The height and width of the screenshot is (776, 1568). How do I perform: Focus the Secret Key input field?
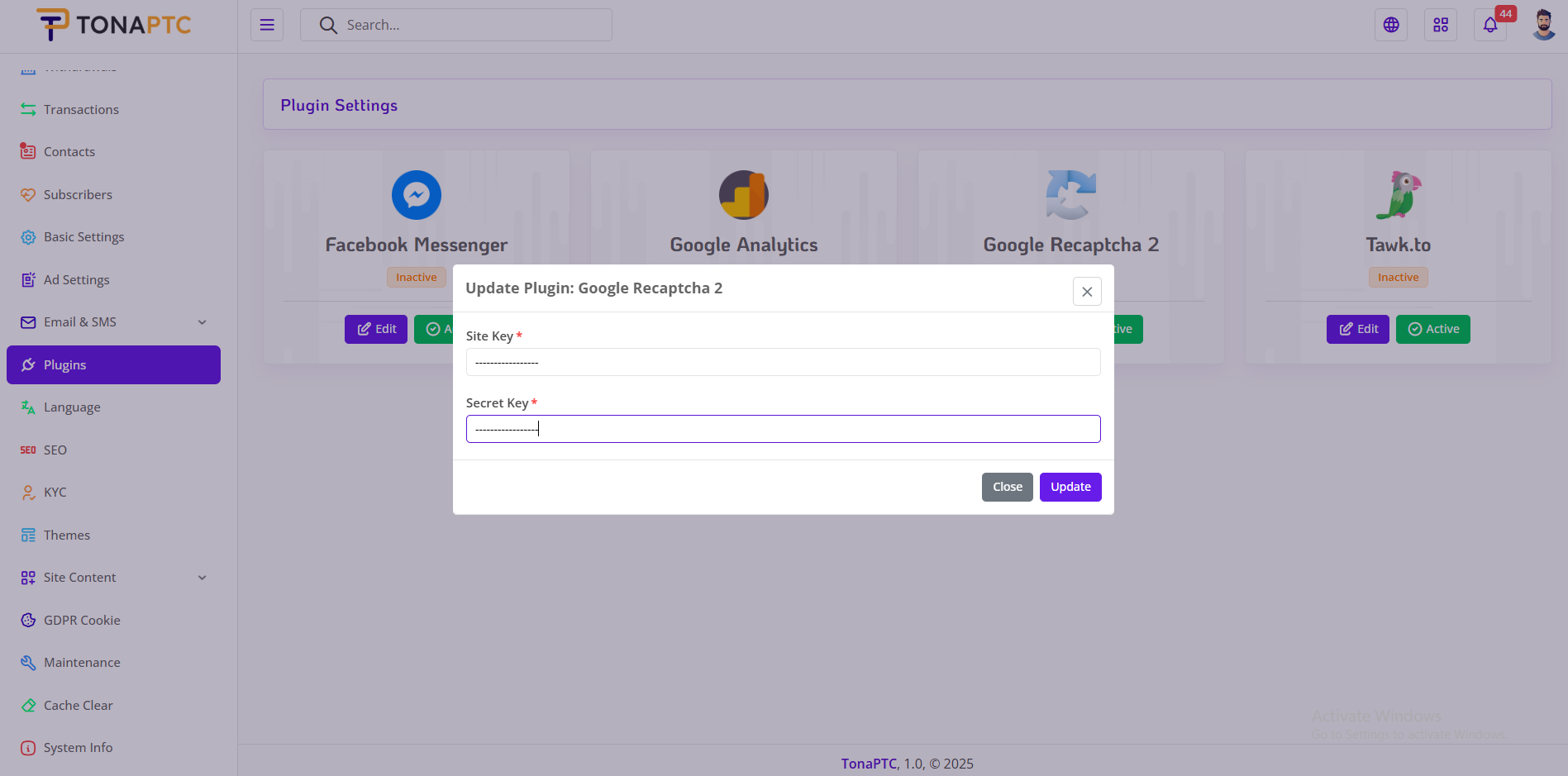784,429
